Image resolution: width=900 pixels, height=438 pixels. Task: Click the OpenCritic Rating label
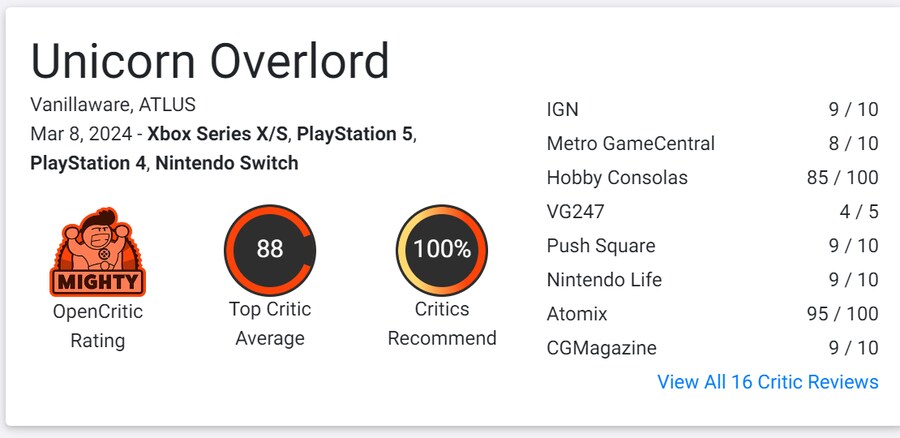click(x=97, y=326)
